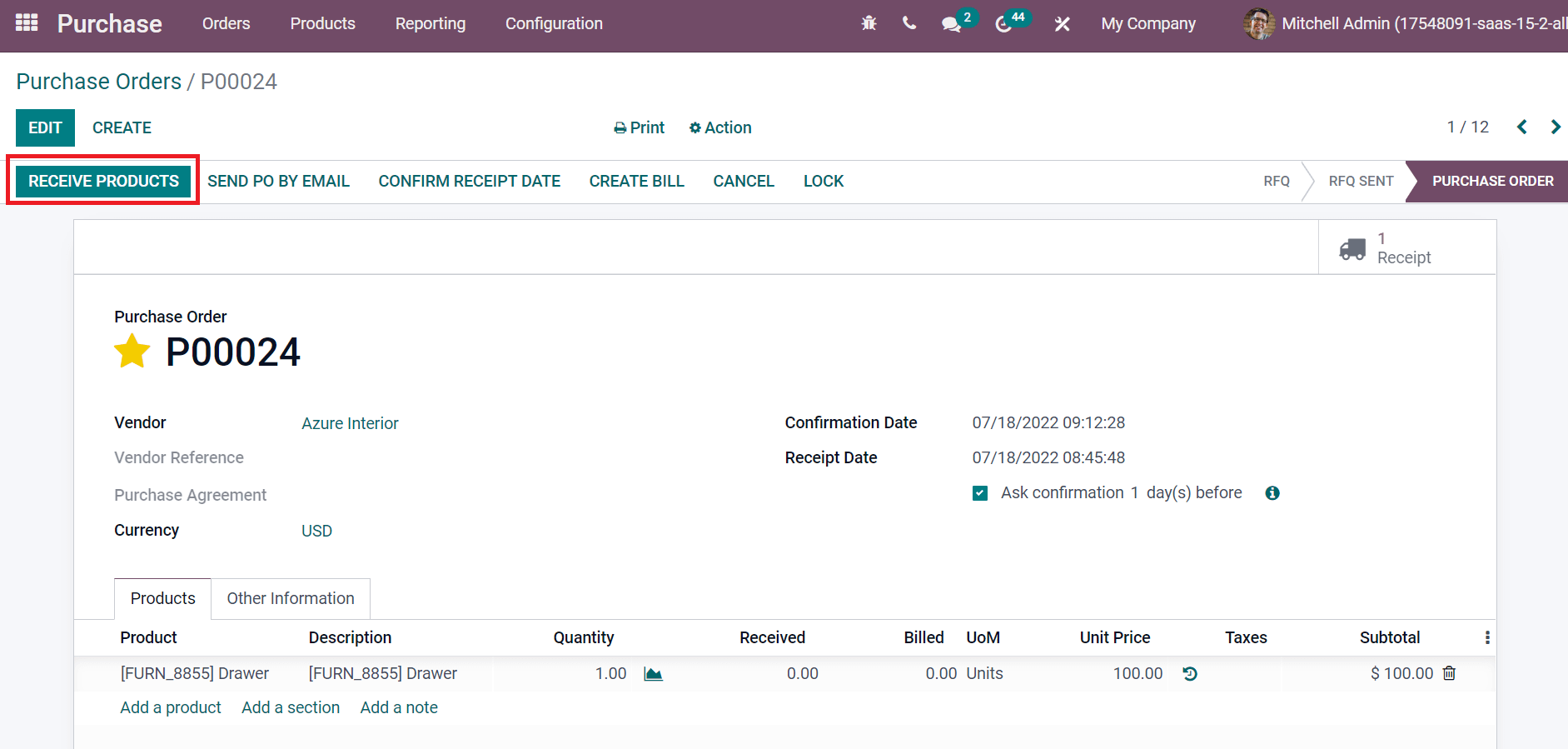
Task: Open the Print dropdown
Action: (639, 127)
